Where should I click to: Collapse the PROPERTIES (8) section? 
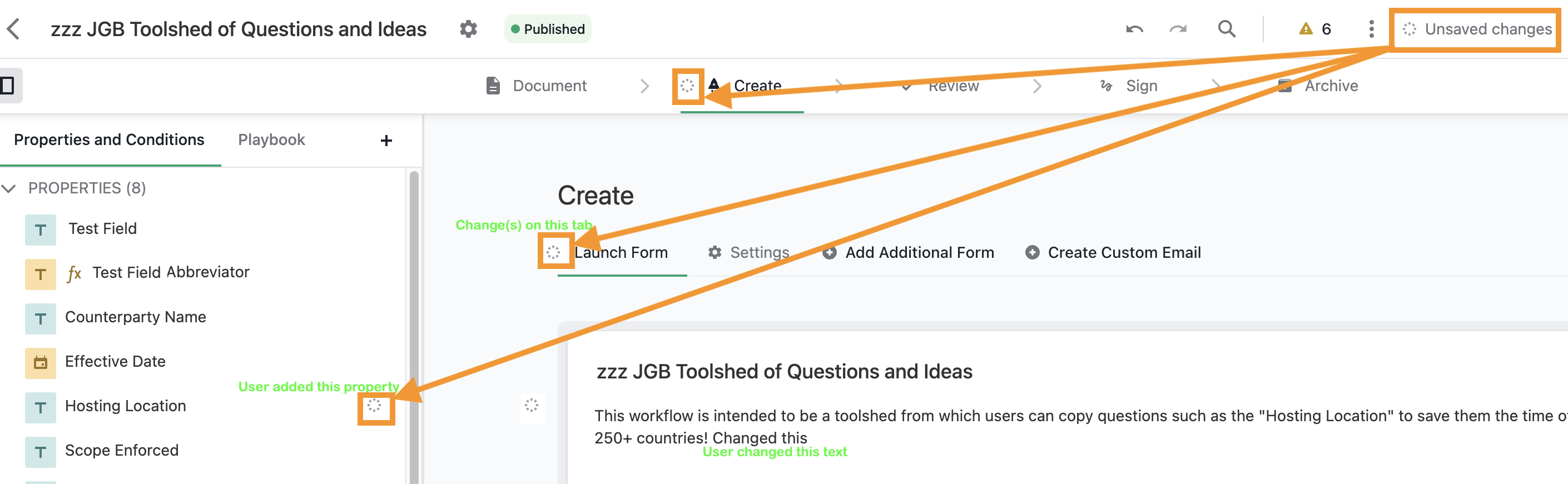pyautogui.click(x=8, y=188)
